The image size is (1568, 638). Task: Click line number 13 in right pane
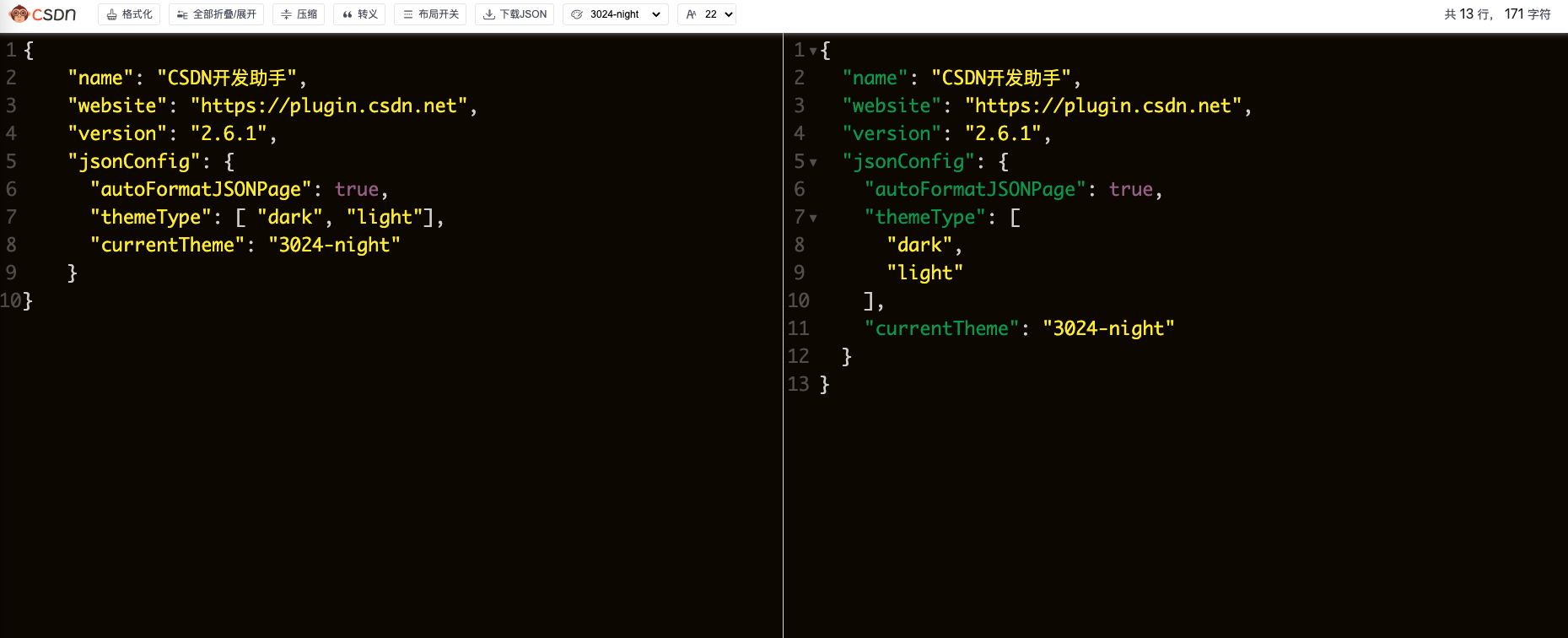point(798,384)
